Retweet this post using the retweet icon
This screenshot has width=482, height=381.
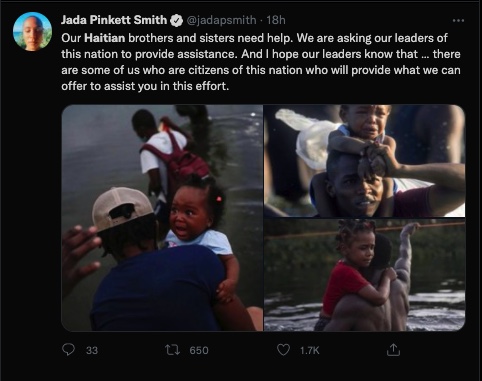coord(172,350)
